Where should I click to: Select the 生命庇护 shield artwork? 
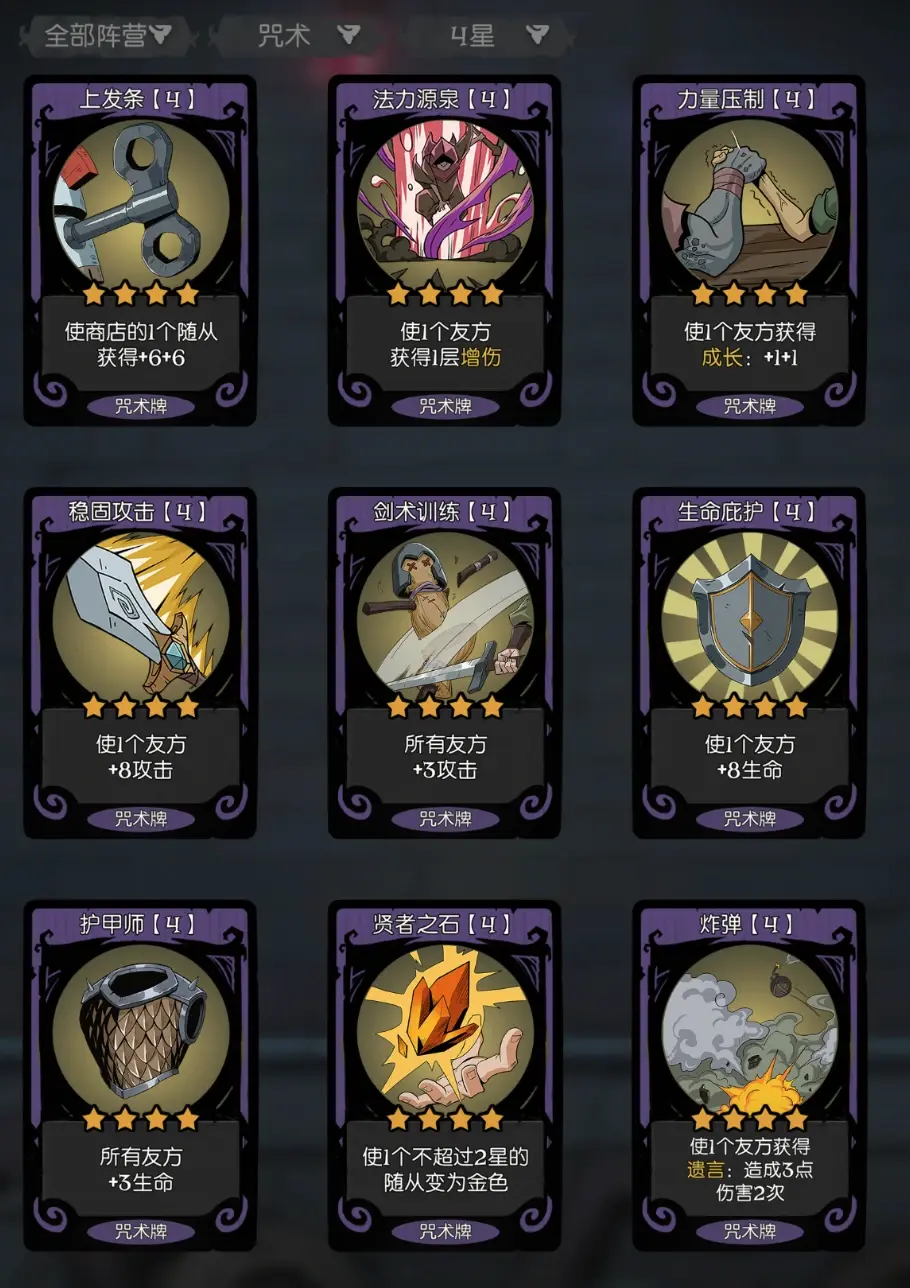748,617
